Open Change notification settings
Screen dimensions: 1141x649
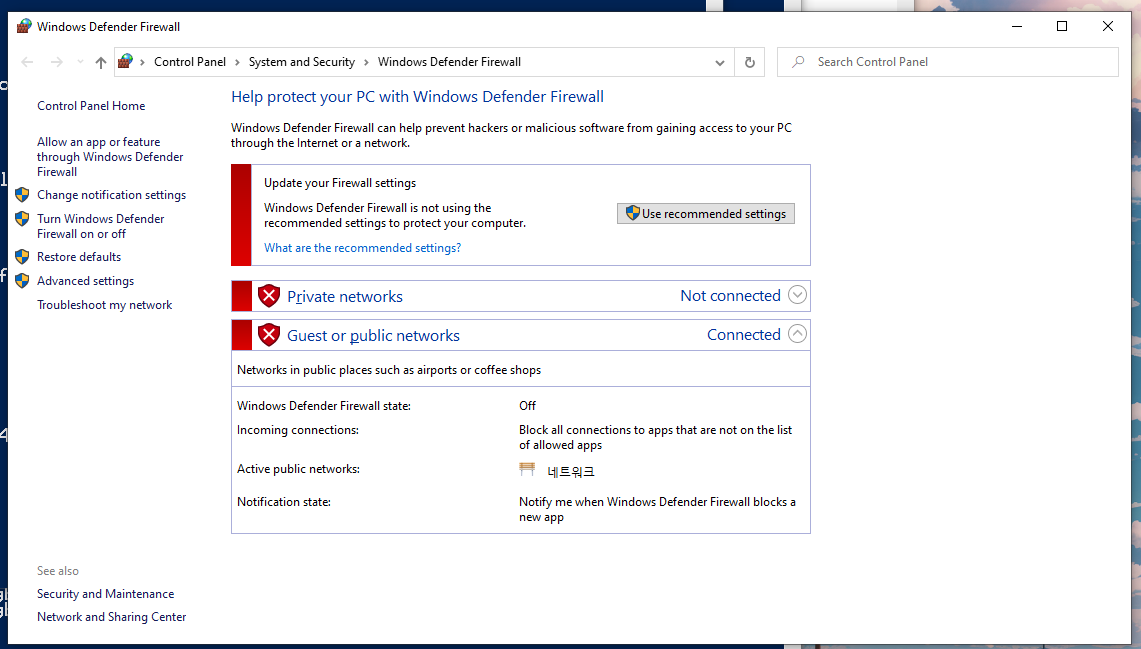click(111, 195)
